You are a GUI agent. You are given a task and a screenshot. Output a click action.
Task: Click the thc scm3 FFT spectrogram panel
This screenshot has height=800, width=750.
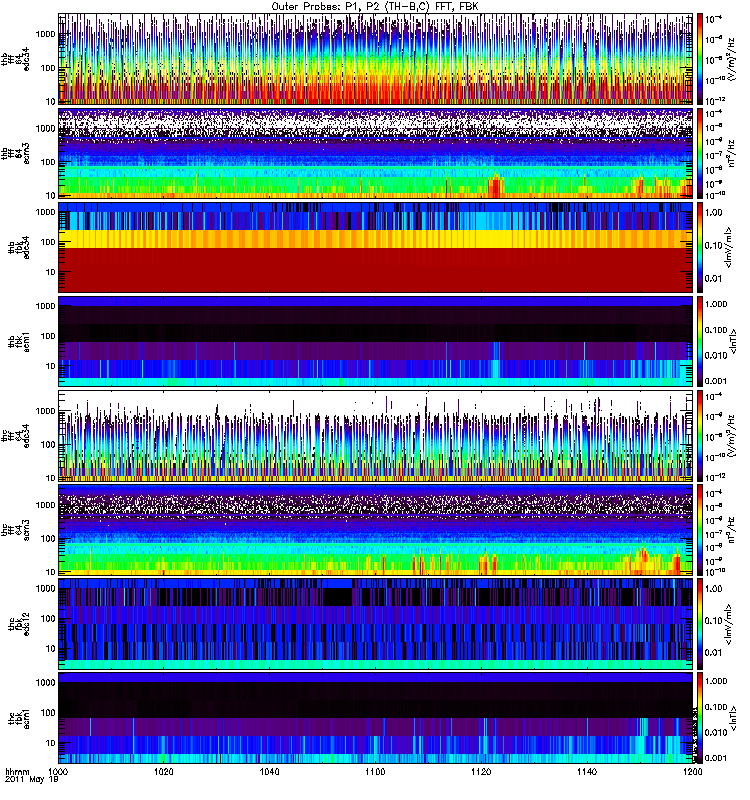(x=375, y=530)
